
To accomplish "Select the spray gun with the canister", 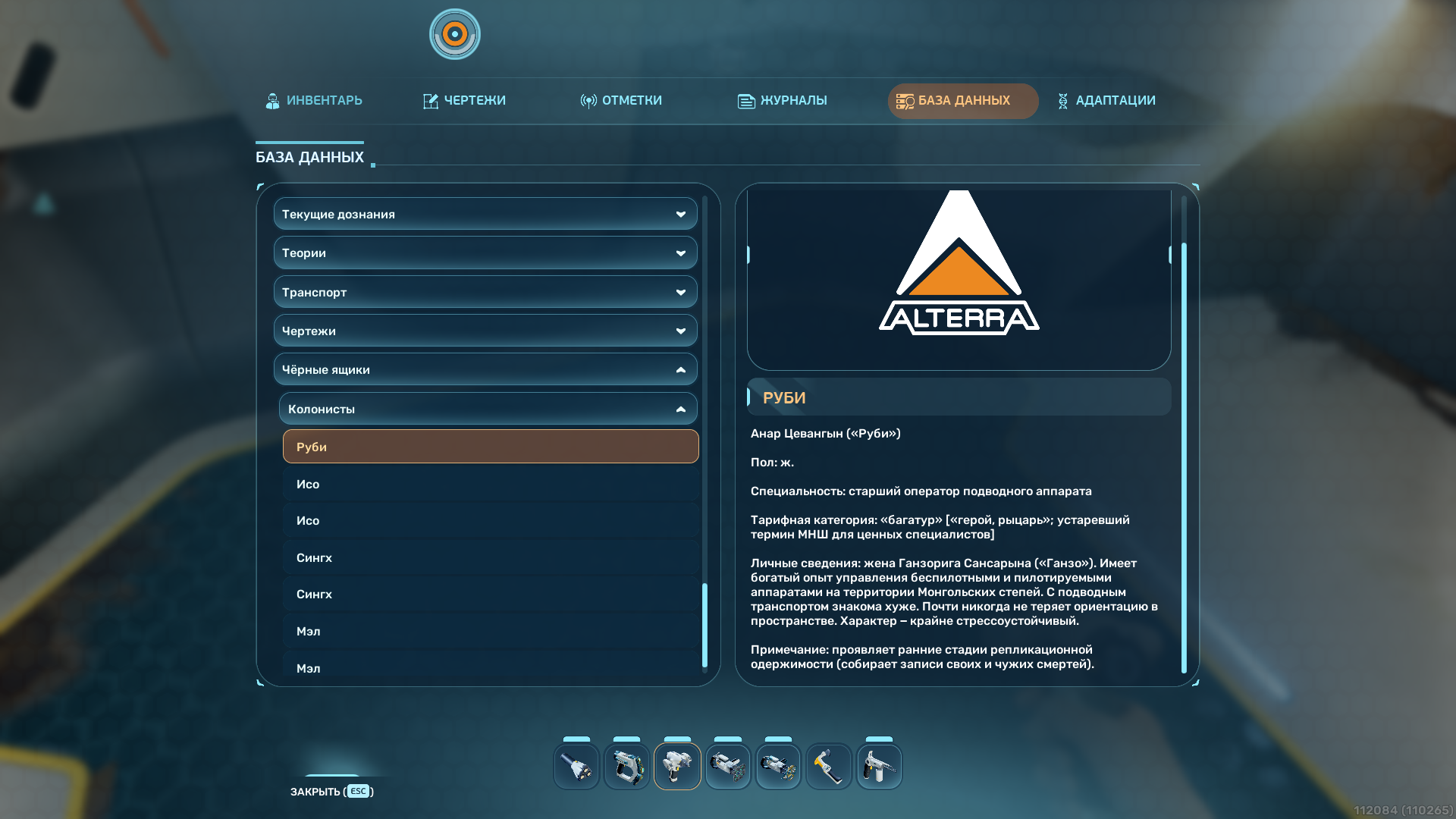I will pos(880,766).
